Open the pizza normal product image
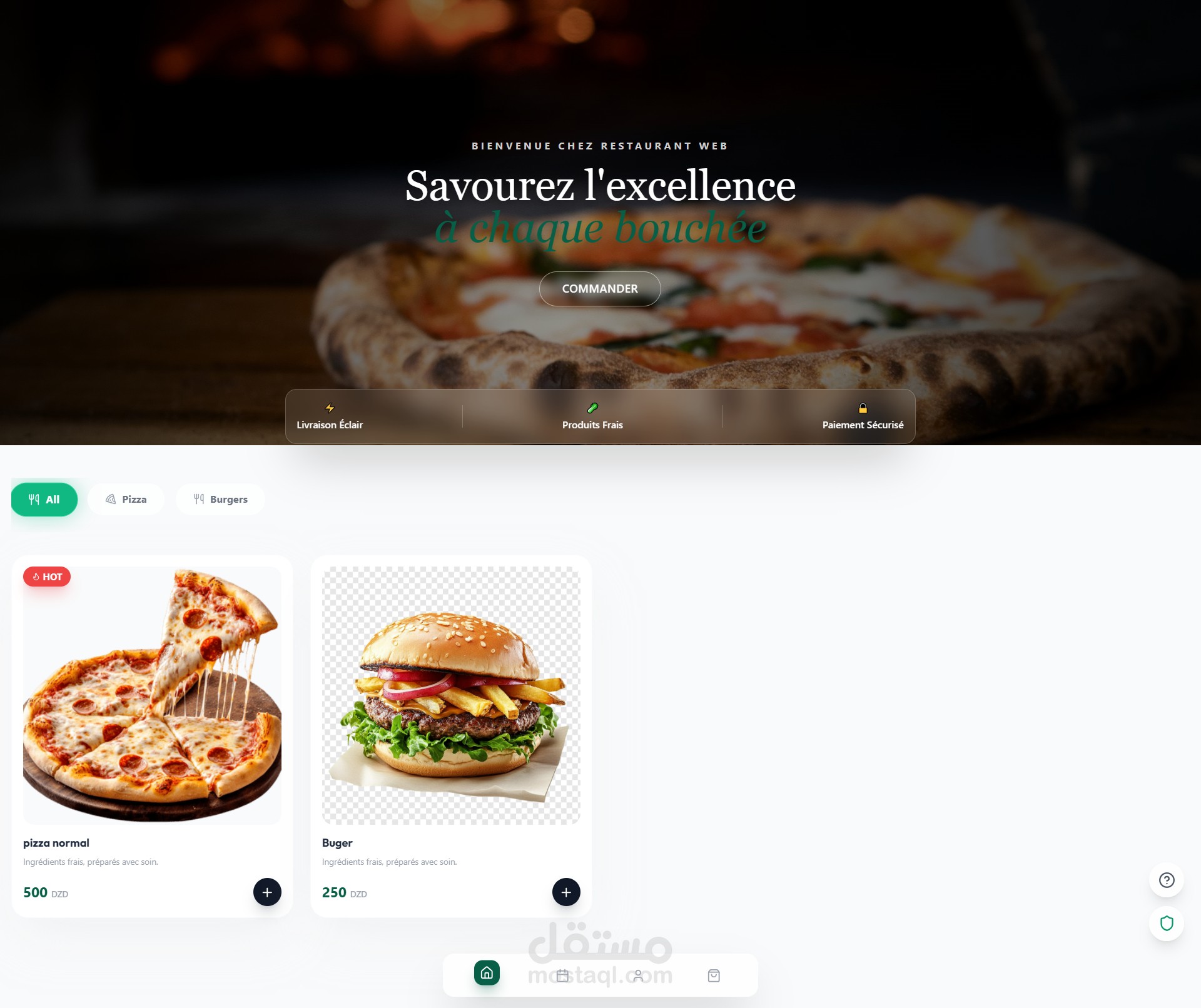The image size is (1201, 1008). click(152, 695)
